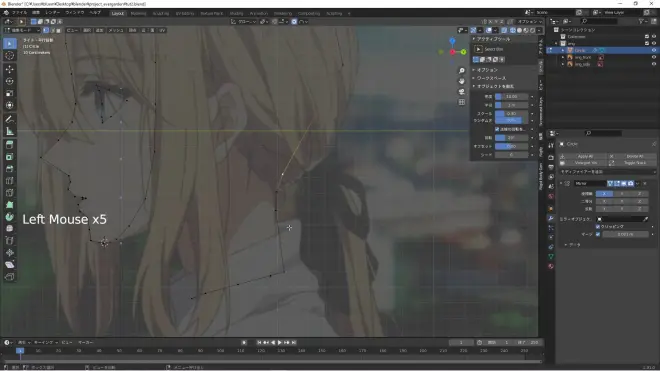Select the Spin tool
The image size is (660, 371).
pos(10,217)
